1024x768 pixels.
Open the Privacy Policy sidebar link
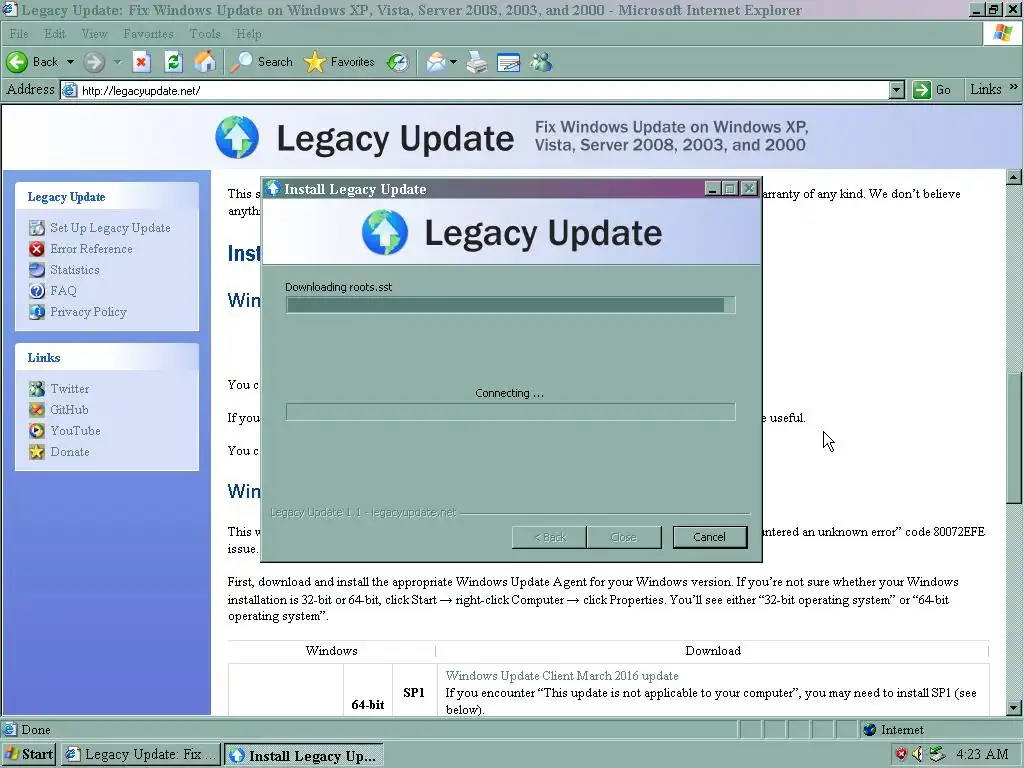point(89,312)
